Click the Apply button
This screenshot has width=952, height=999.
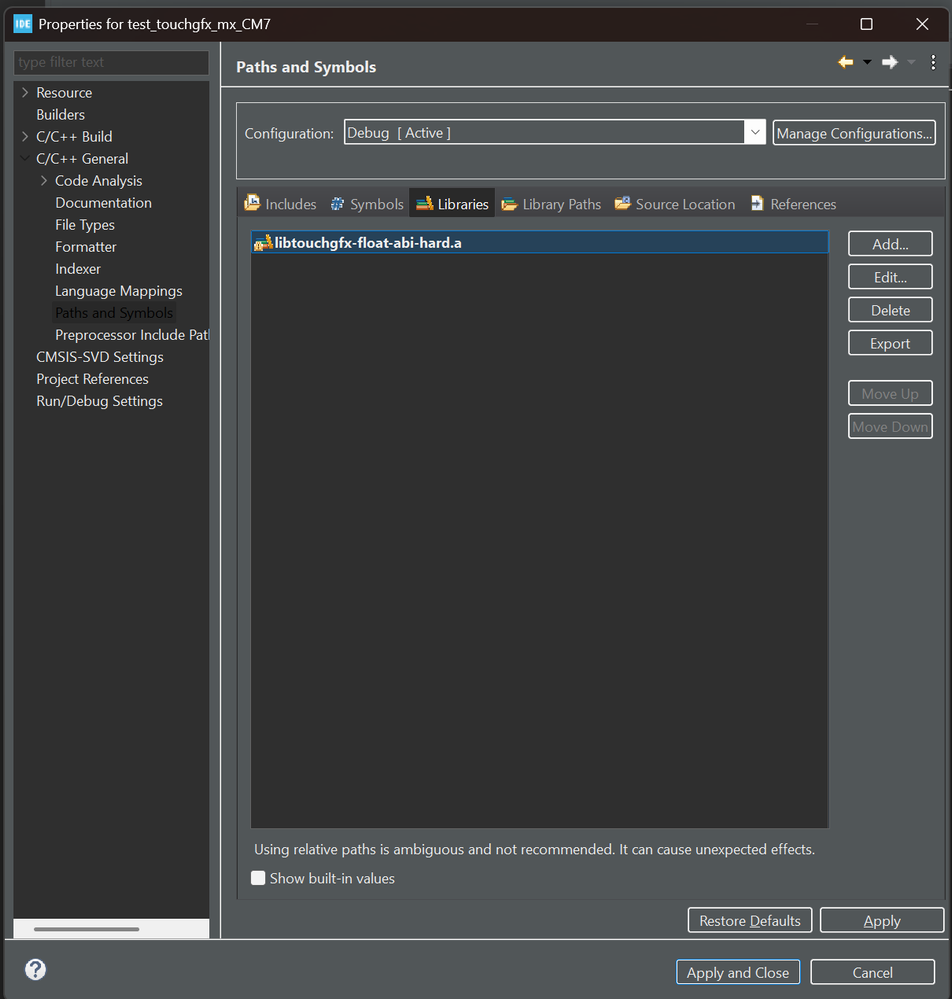(882, 921)
